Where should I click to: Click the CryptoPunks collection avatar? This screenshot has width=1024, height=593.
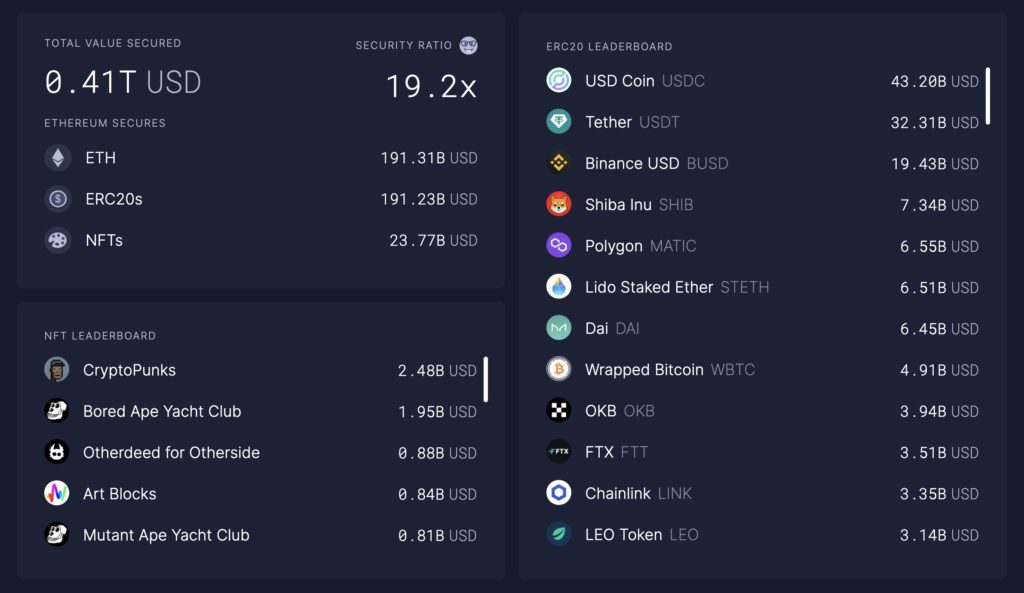57,370
